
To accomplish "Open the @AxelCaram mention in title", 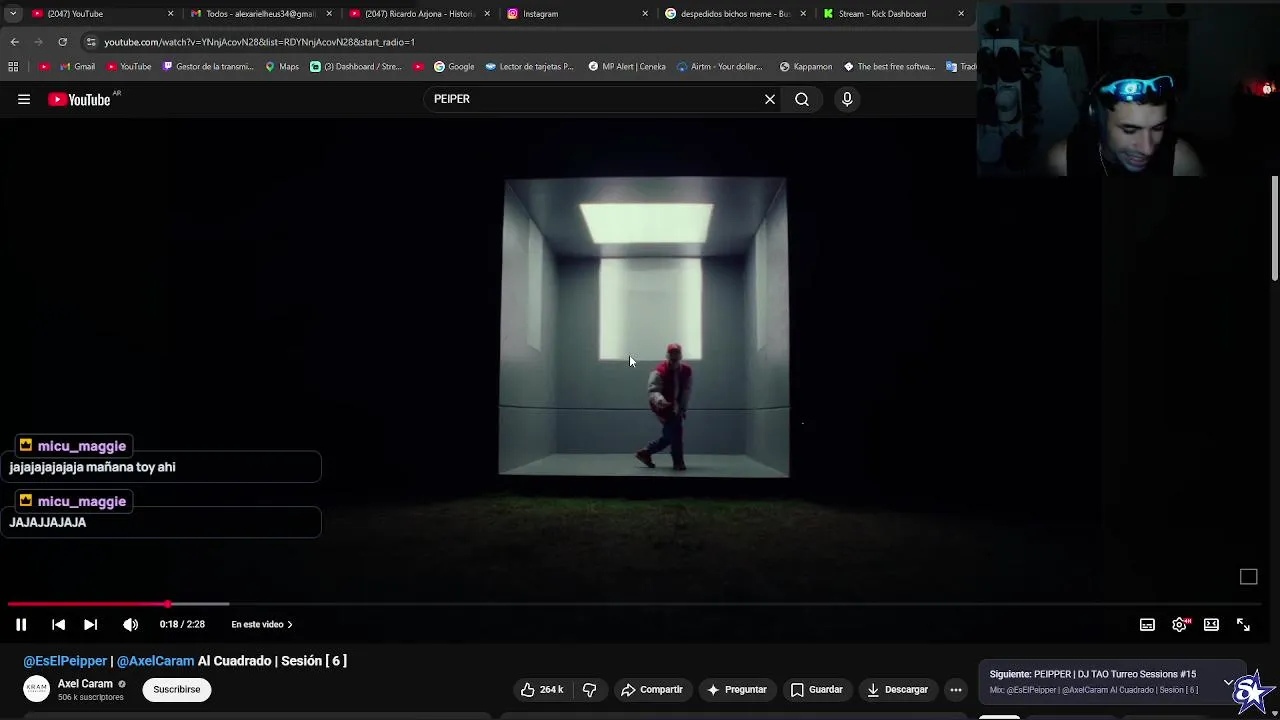I will click(x=155, y=661).
